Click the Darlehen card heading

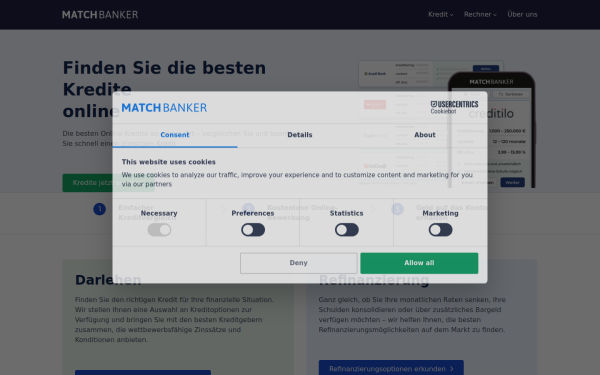(x=108, y=280)
